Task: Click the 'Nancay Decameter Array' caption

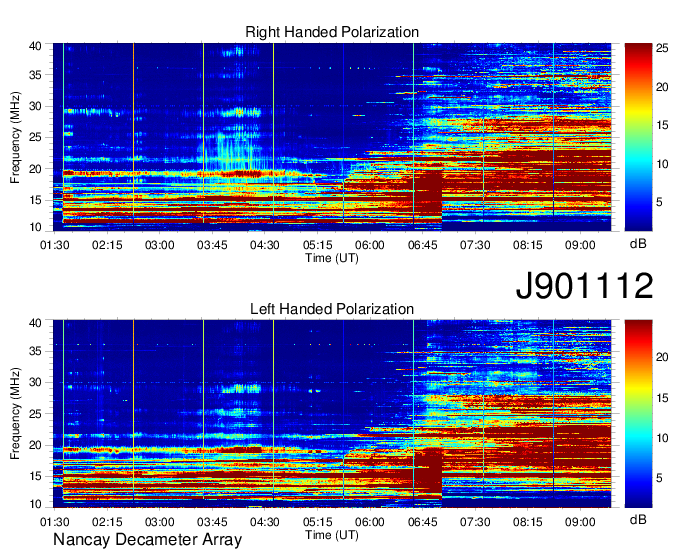Action: point(147,540)
